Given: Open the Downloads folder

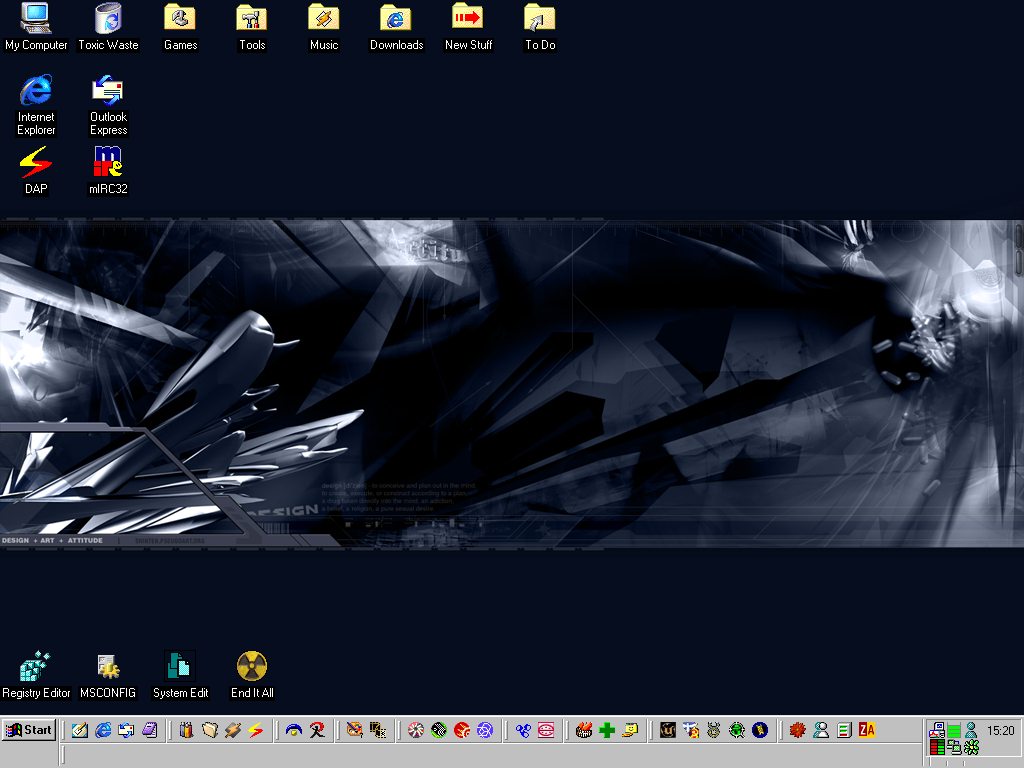Looking at the screenshot, I should click(396, 20).
